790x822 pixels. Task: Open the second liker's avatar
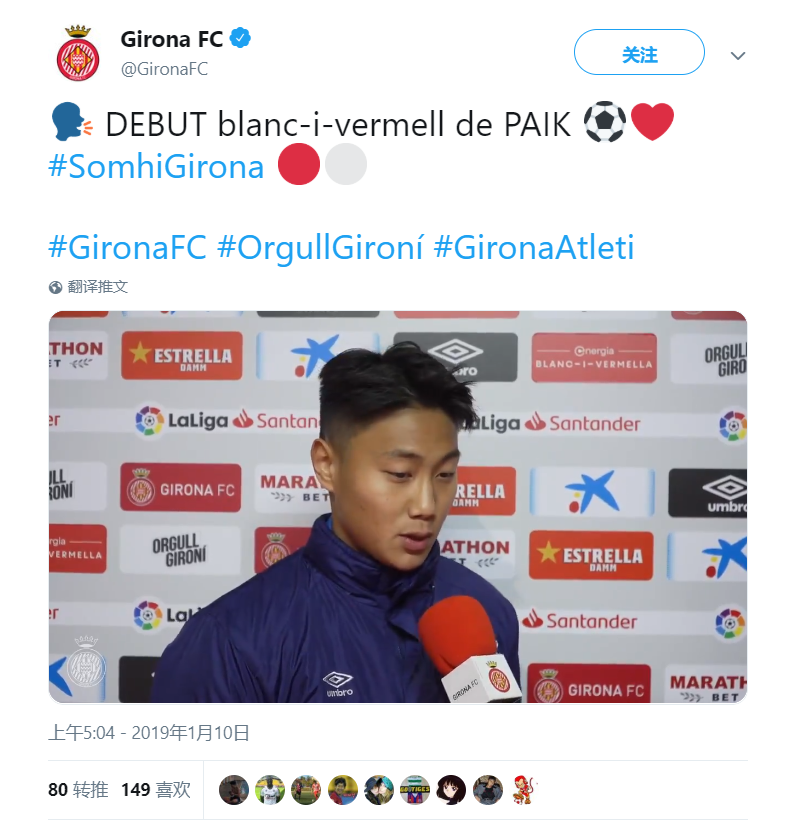[x=270, y=789]
